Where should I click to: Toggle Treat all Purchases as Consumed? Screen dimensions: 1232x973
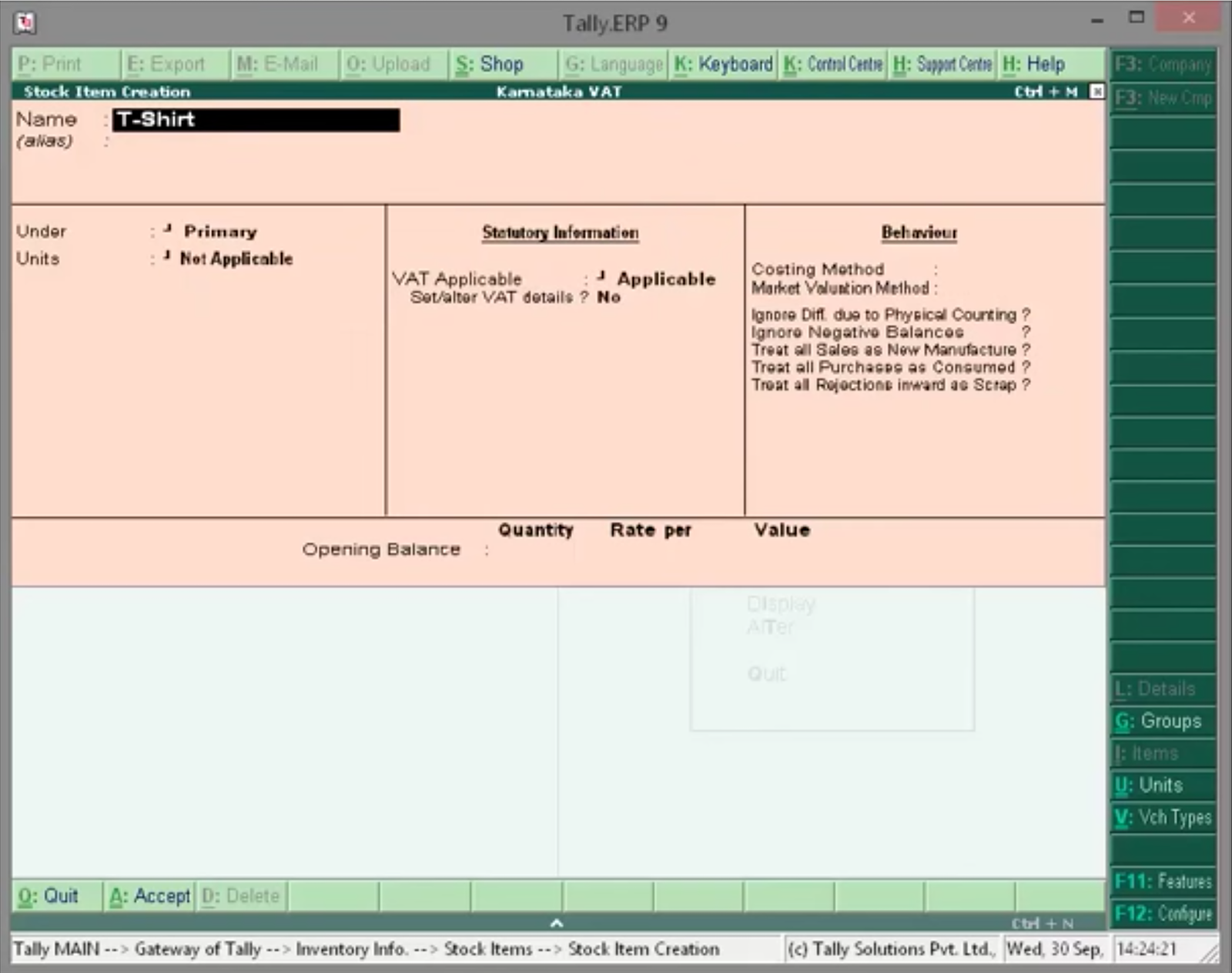[891, 368]
